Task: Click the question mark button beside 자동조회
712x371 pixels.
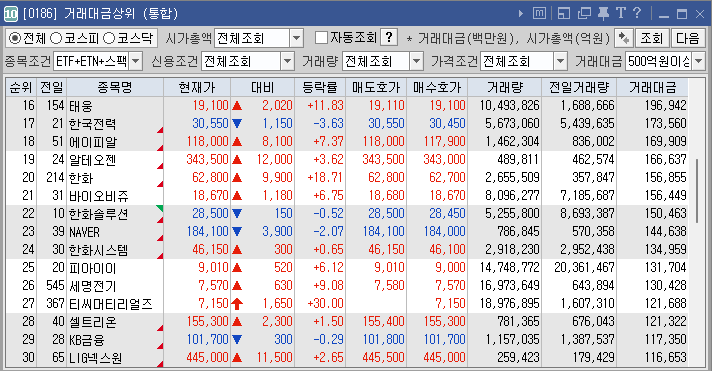Action: (x=389, y=38)
